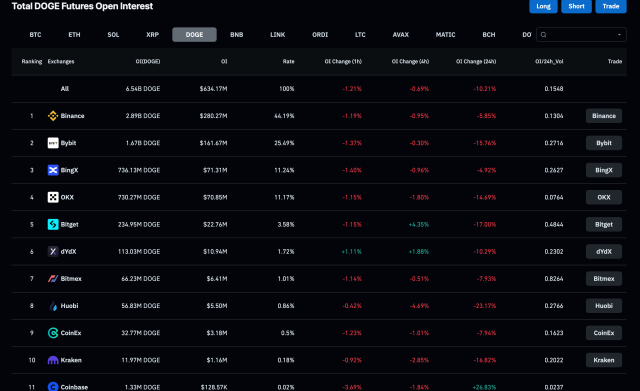Viewport: 640px width, 391px height.
Task: Sort by the OI/24h_Vol column header
Action: point(549,62)
